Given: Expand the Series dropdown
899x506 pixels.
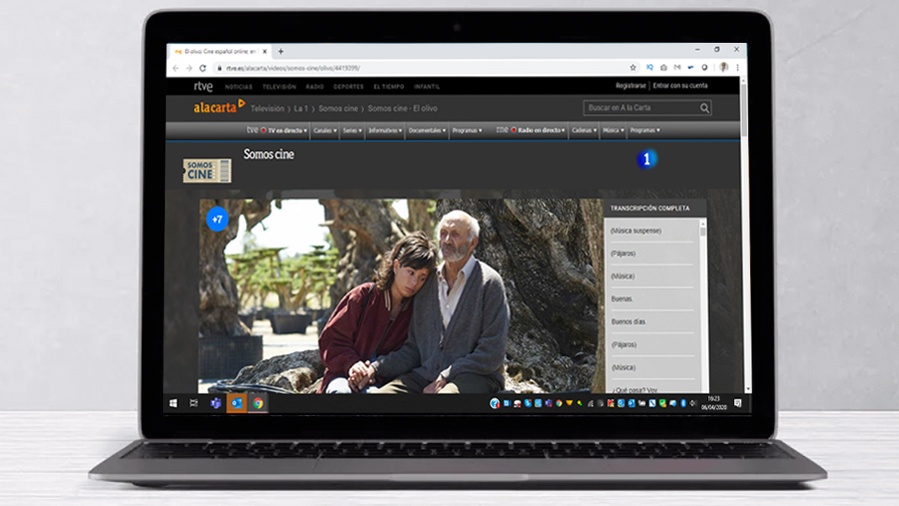Looking at the screenshot, I should (353, 131).
